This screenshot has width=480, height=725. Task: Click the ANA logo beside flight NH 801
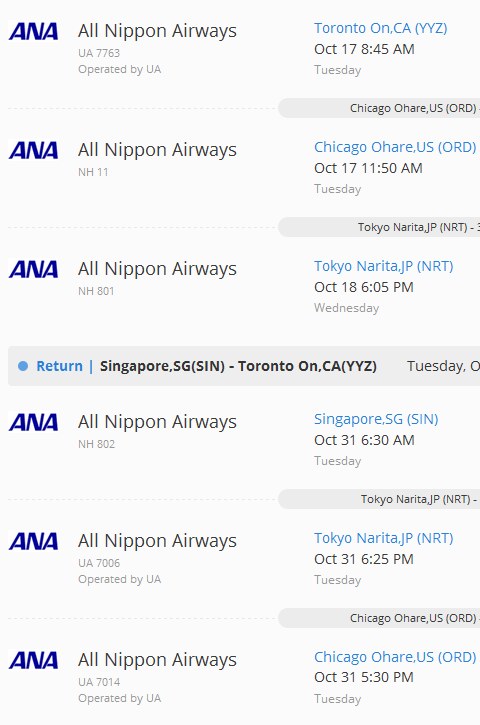(x=33, y=269)
